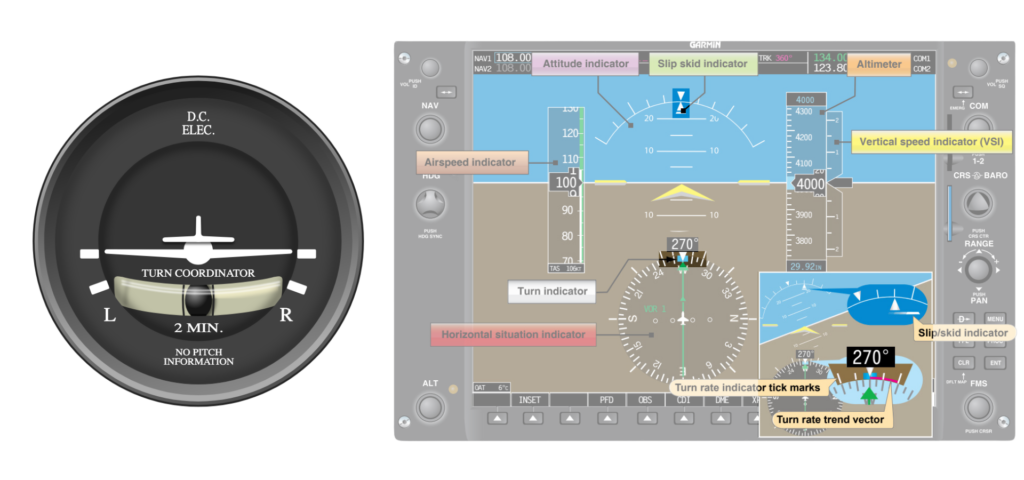Click the L mark on turn coordinator
The width and height of the screenshot is (1024, 480).
pos(110,315)
